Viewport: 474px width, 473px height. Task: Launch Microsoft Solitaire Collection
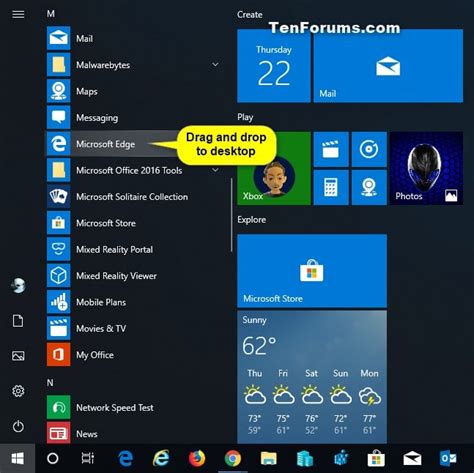133,197
